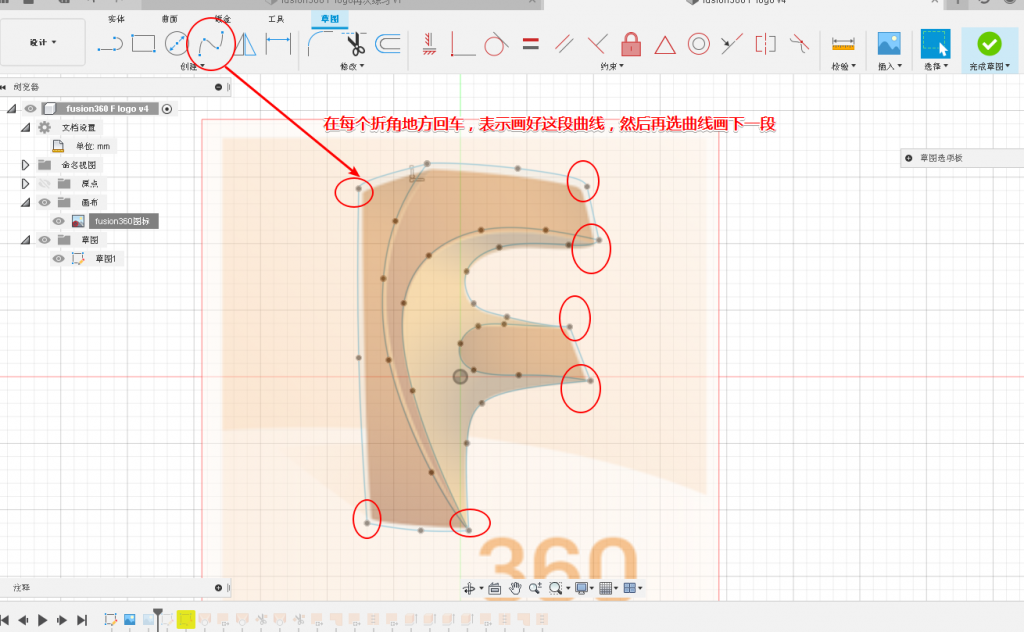The image size is (1024, 632).
Task: Collapse the 草图 folder
Action: (25, 240)
